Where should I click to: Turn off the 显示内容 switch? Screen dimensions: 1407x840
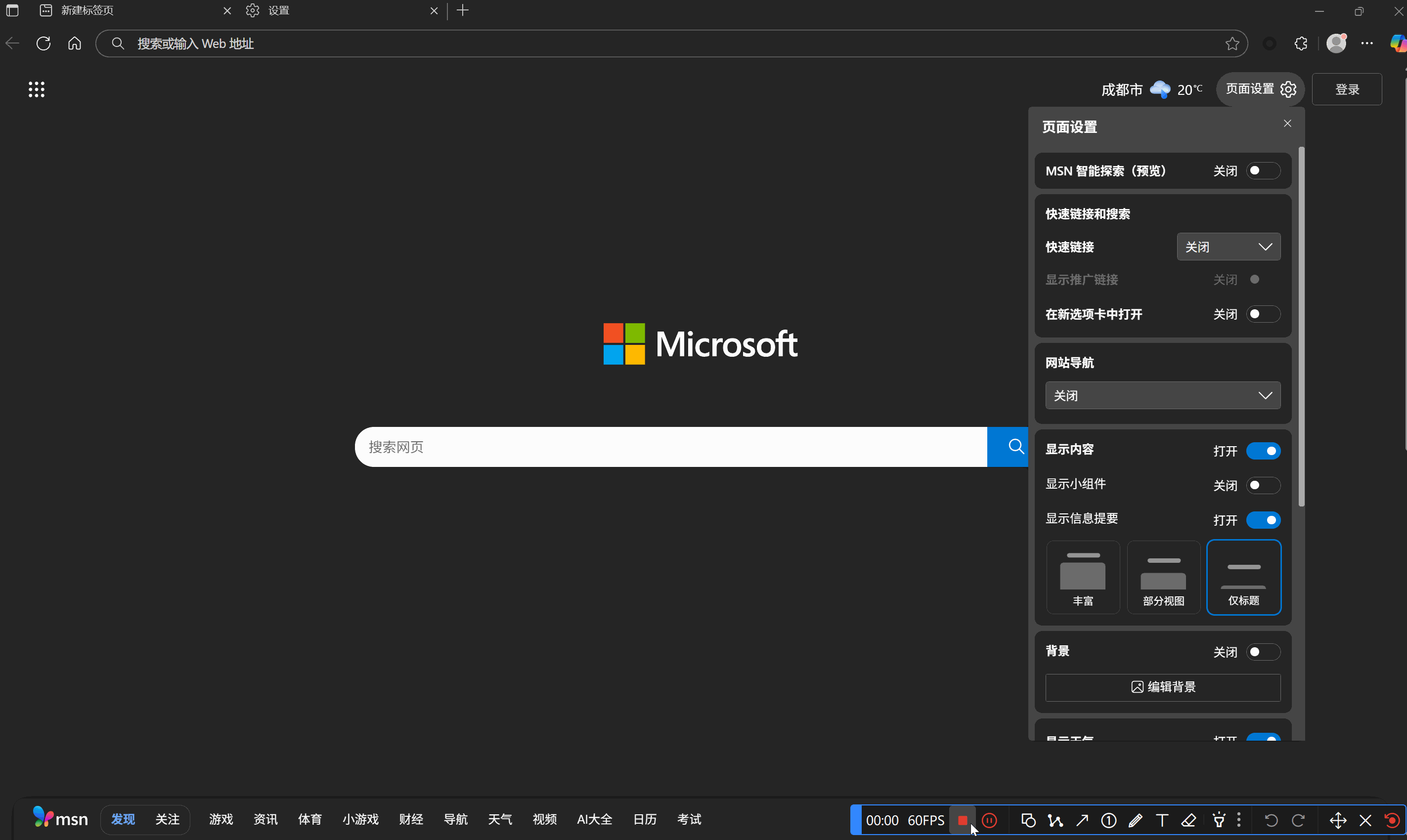tap(1263, 451)
